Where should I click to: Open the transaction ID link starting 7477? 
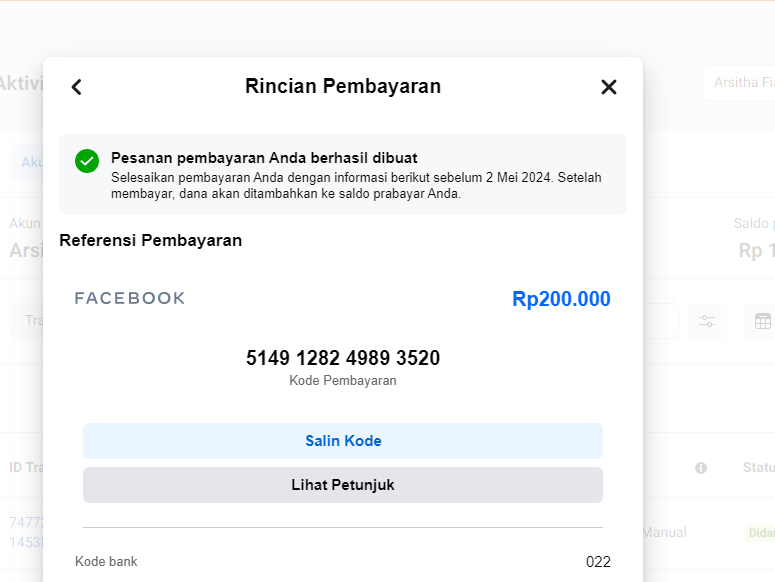coord(24,522)
